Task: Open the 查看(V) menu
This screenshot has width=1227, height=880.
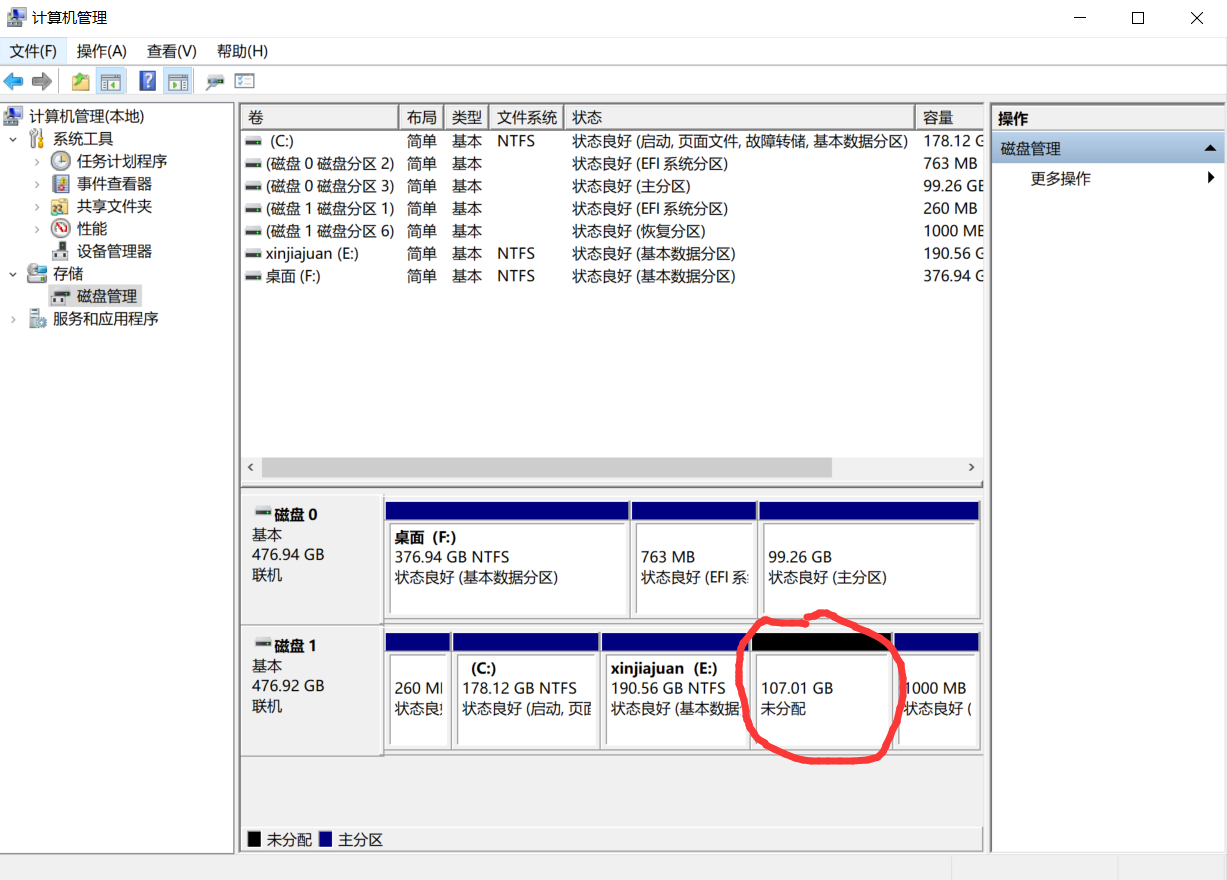Action: pyautogui.click(x=172, y=51)
